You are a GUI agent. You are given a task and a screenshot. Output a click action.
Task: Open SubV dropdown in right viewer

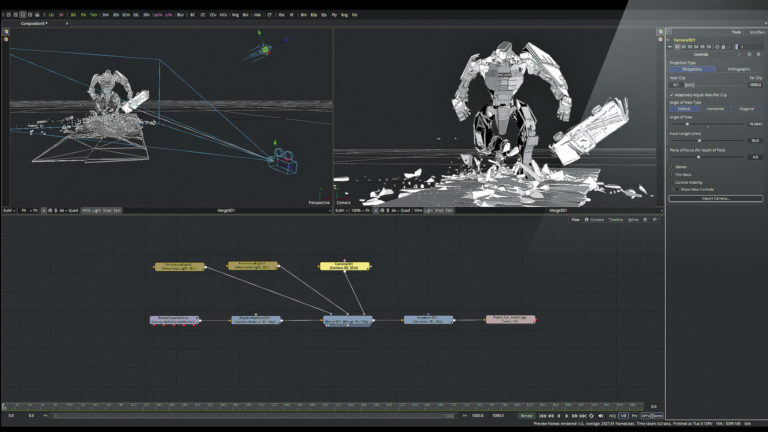[340, 211]
